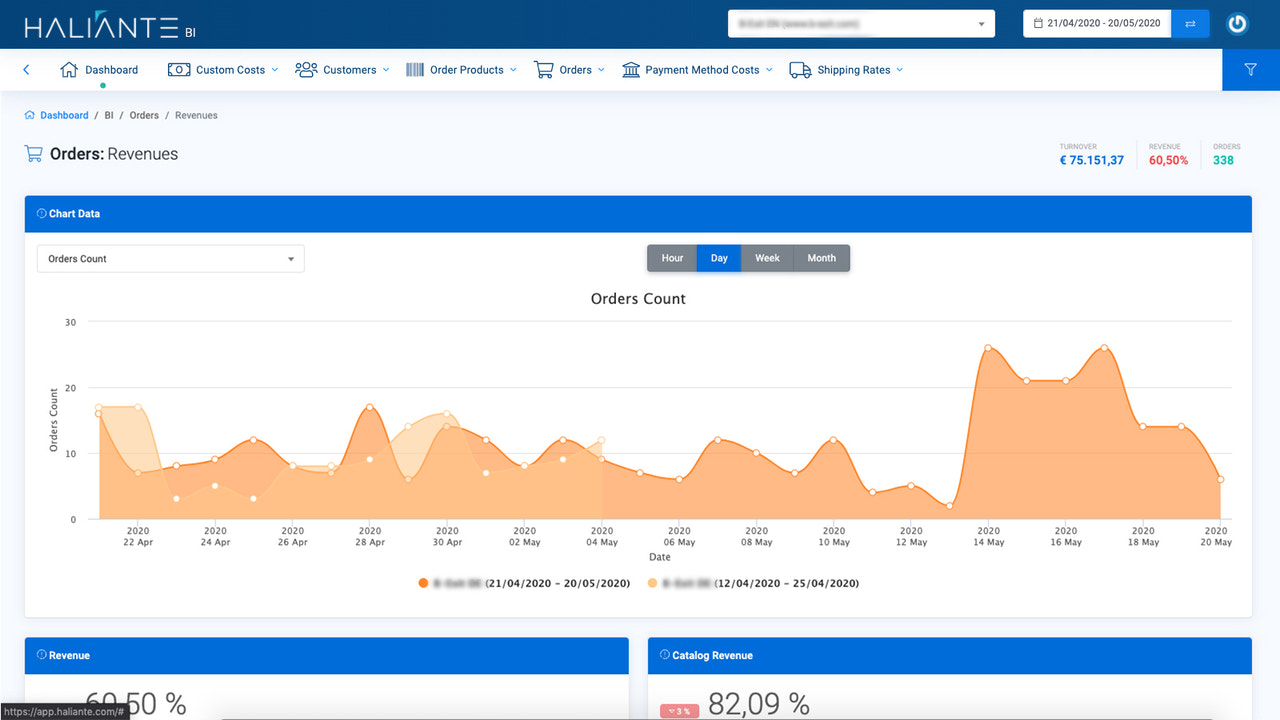Click the date range 21/04/2020 - 20/05/2020 field
The width and height of the screenshot is (1280, 720).
coord(1097,23)
